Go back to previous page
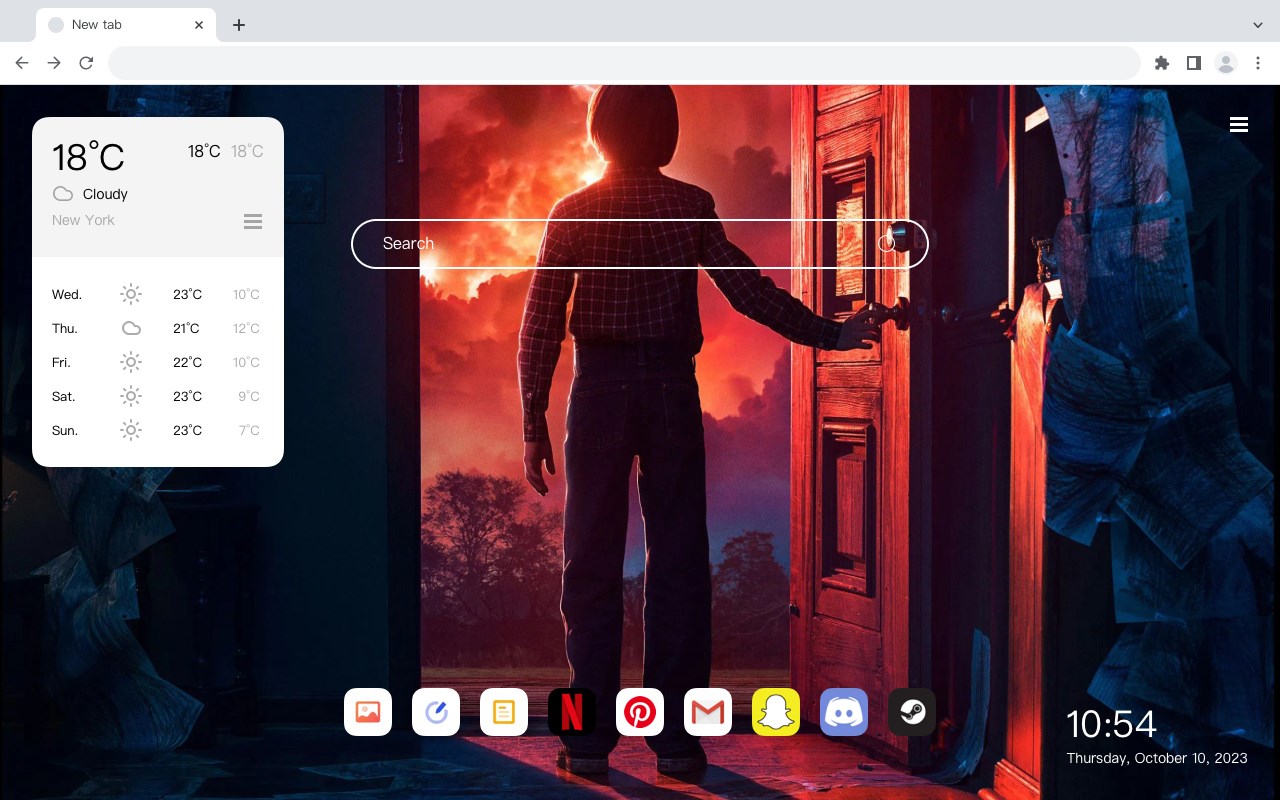 (x=22, y=63)
